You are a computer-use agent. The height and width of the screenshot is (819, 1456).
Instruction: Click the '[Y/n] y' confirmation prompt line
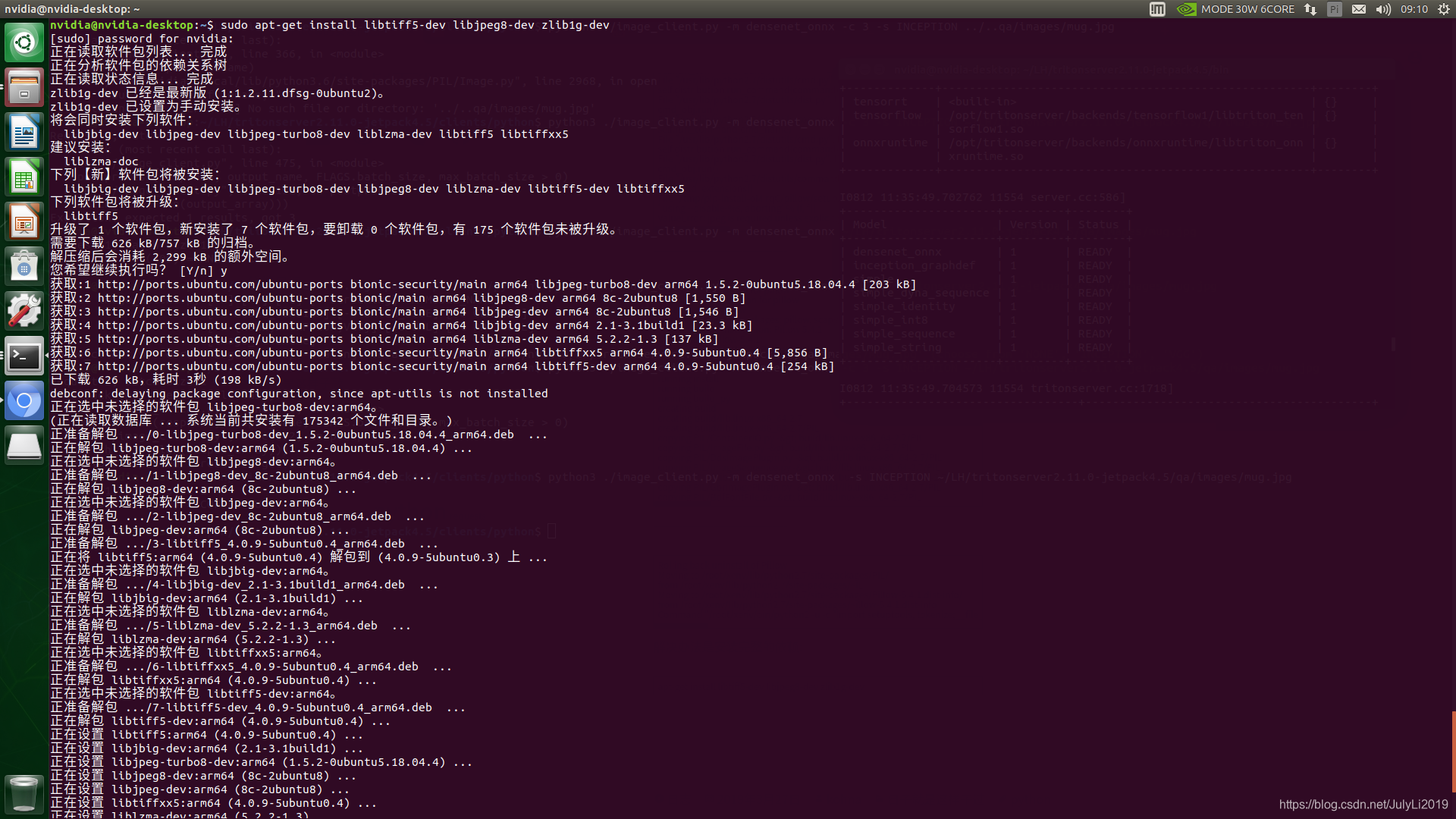click(x=139, y=271)
